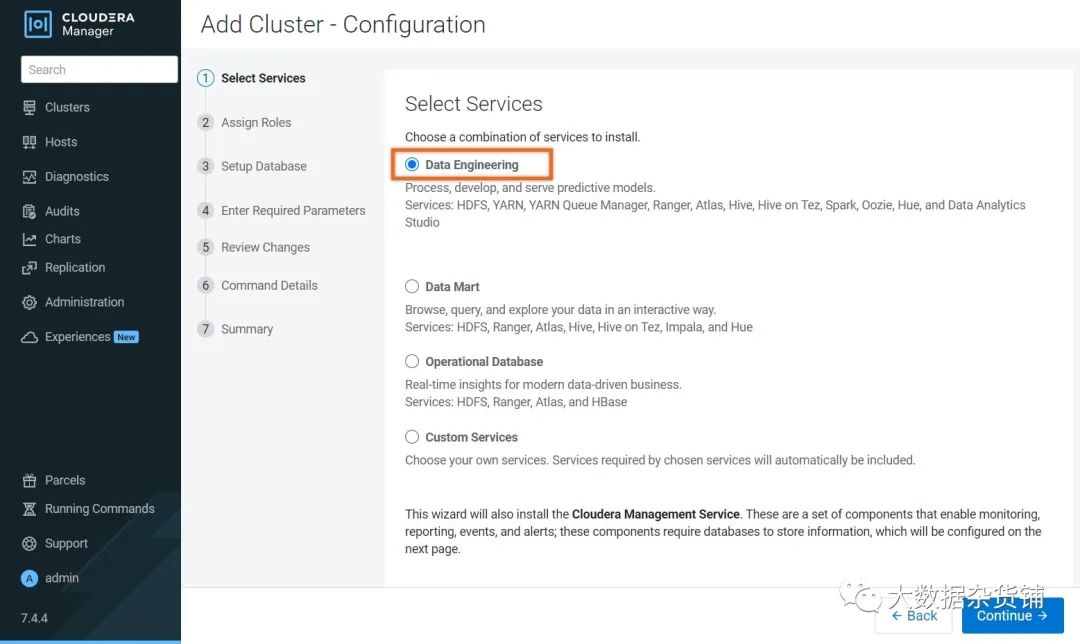Open the Administration menu
Viewport: 1080px width, 644px height.
pyautogui.click(x=85, y=302)
